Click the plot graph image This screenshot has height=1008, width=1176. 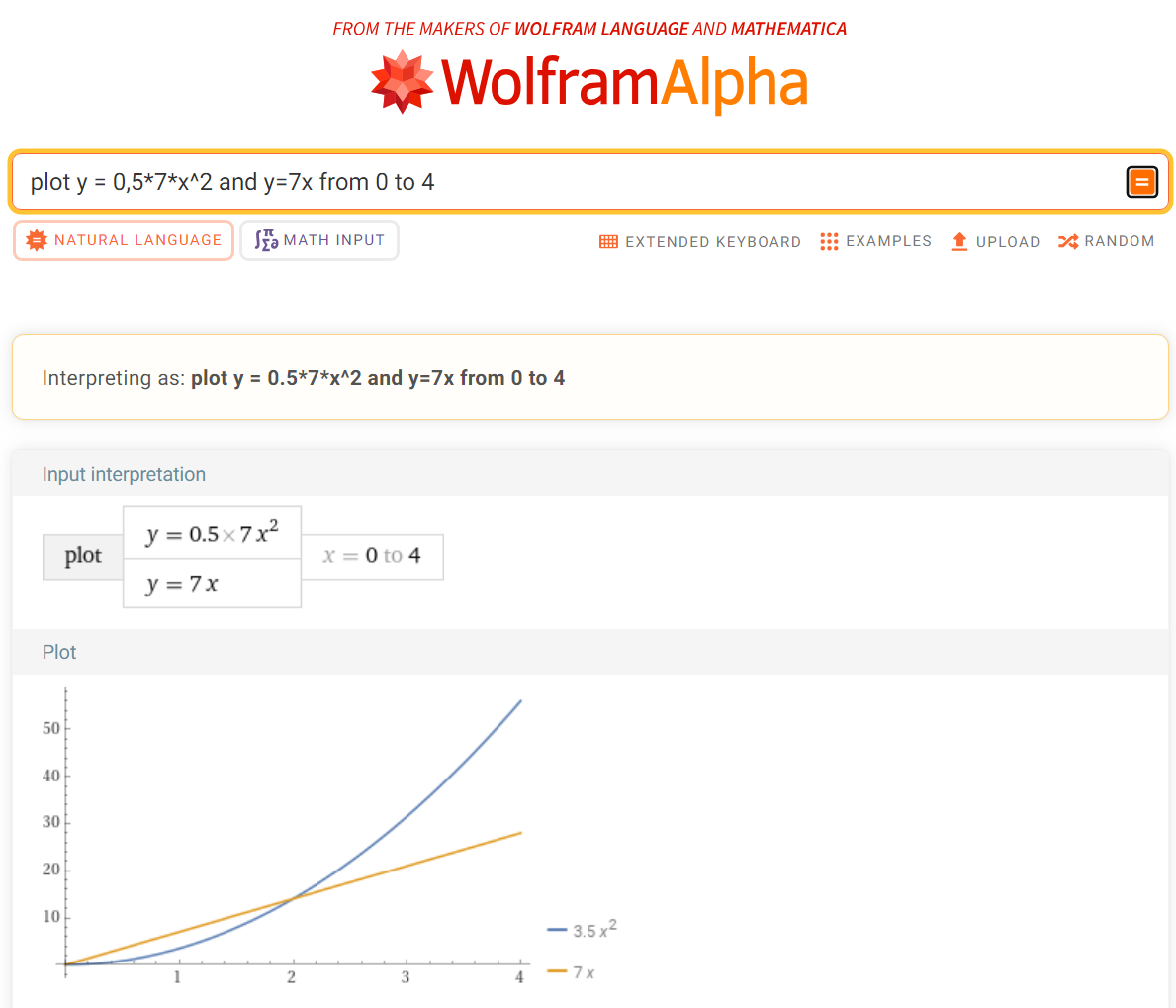click(x=329, y=836)
